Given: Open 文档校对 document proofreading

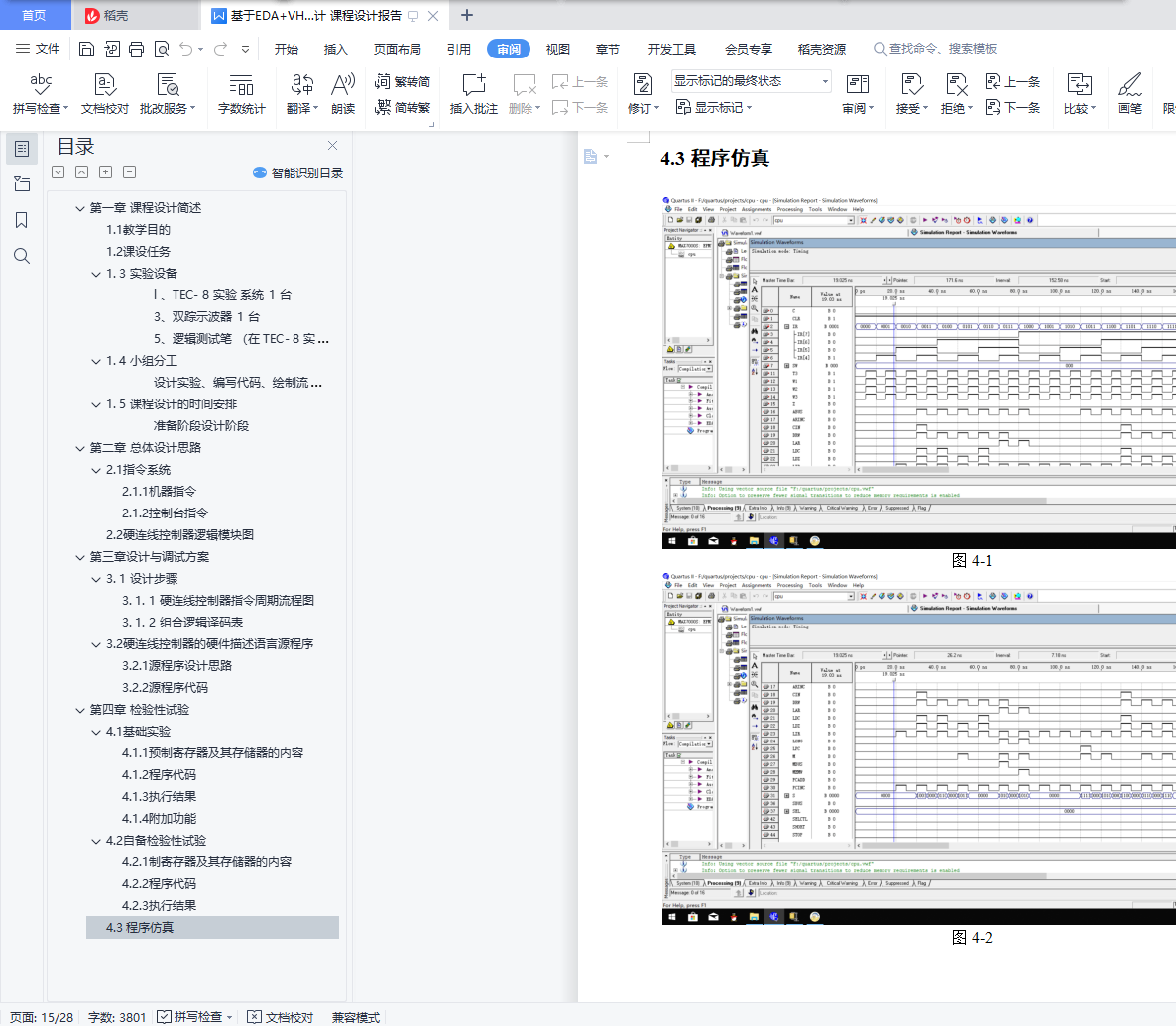Looking at the screenshot, I should 105,94.
